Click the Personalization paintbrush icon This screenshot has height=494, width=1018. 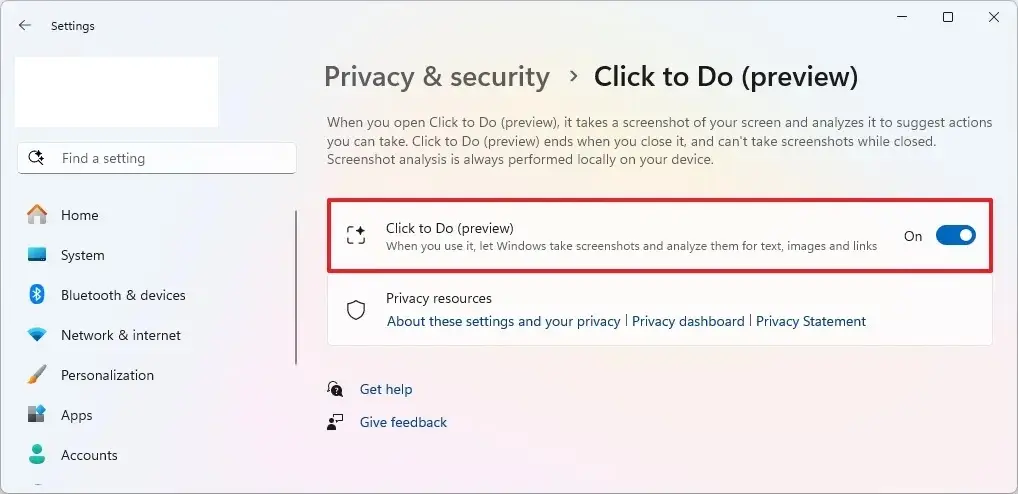tap(37, 375)
